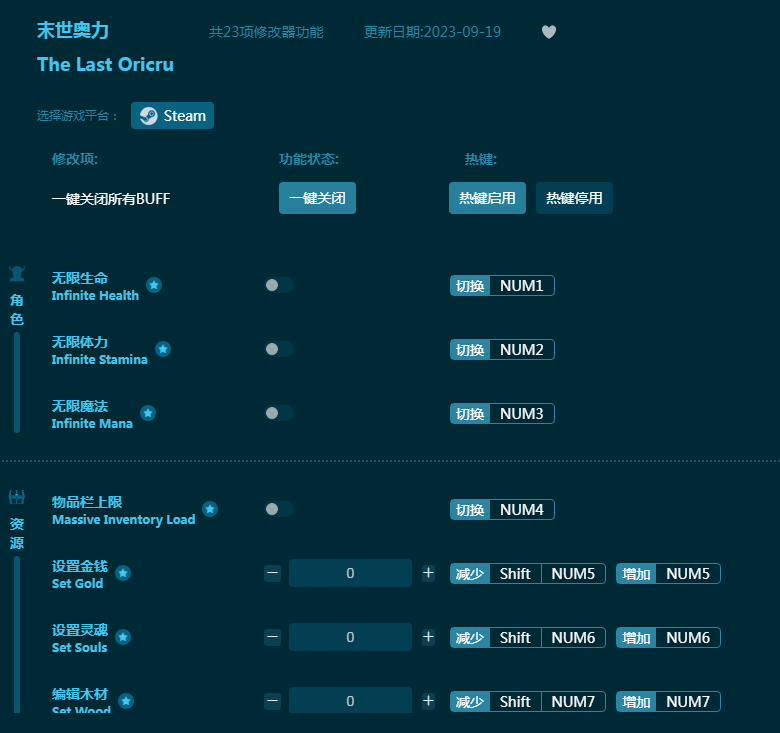780x733 pixels.
Task: Click the Set Souls value field
Action: coord(350,637)
